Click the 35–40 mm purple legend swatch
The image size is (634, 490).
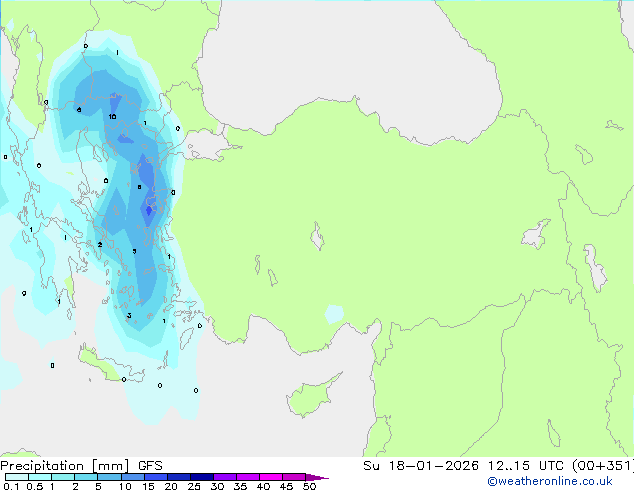247,477
